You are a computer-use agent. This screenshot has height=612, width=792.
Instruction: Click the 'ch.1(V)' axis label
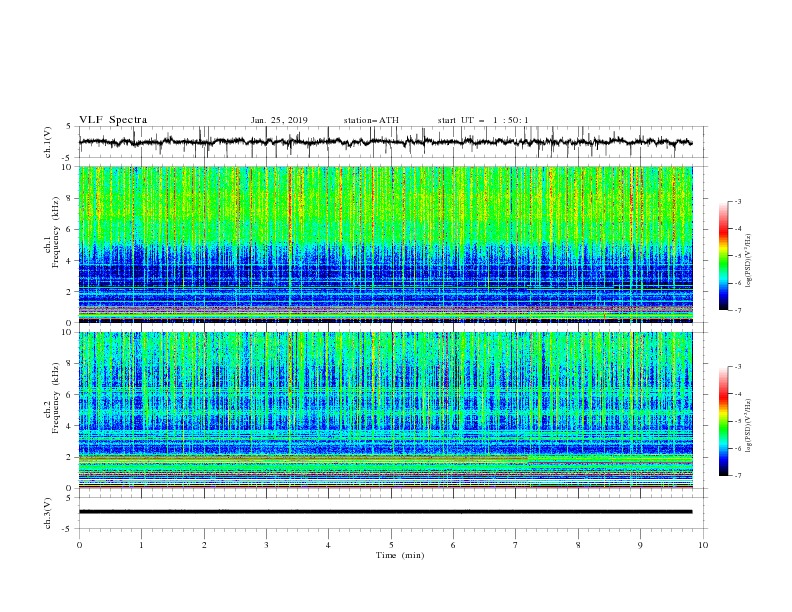point(47,142)
